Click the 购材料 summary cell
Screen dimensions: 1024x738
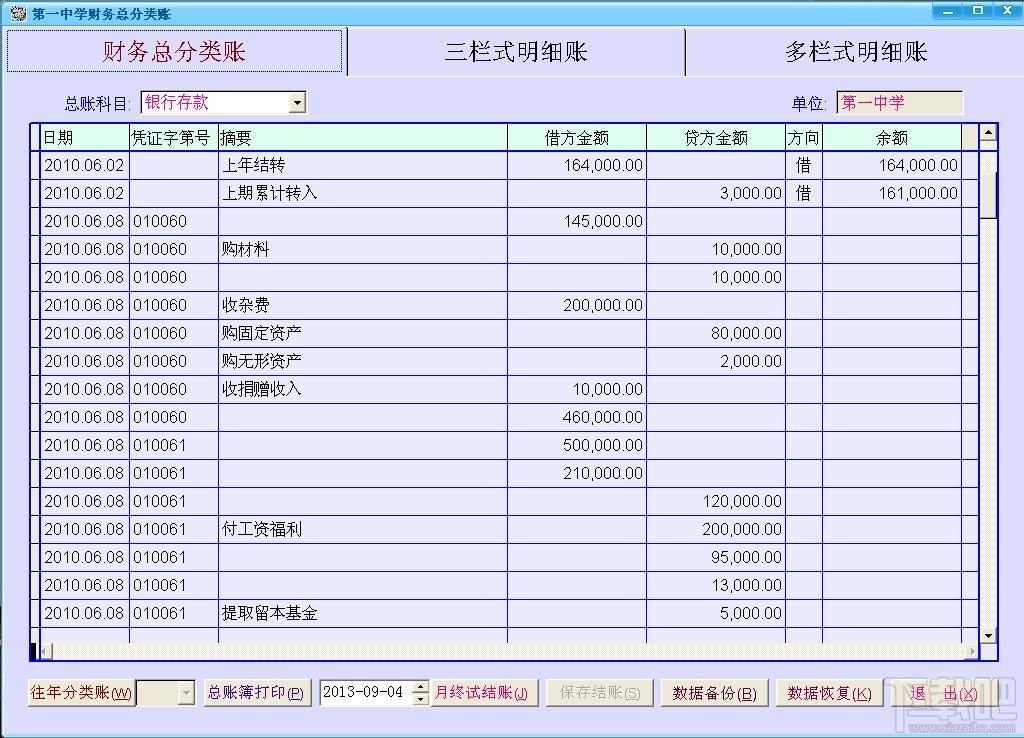pyautogui.click(x=363, y=249)
